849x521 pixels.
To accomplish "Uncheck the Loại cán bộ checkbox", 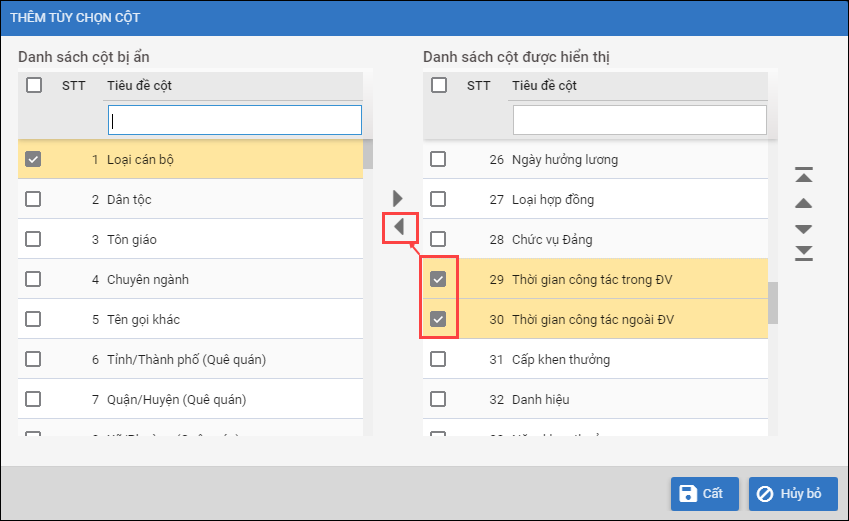I will coord(34,159).
